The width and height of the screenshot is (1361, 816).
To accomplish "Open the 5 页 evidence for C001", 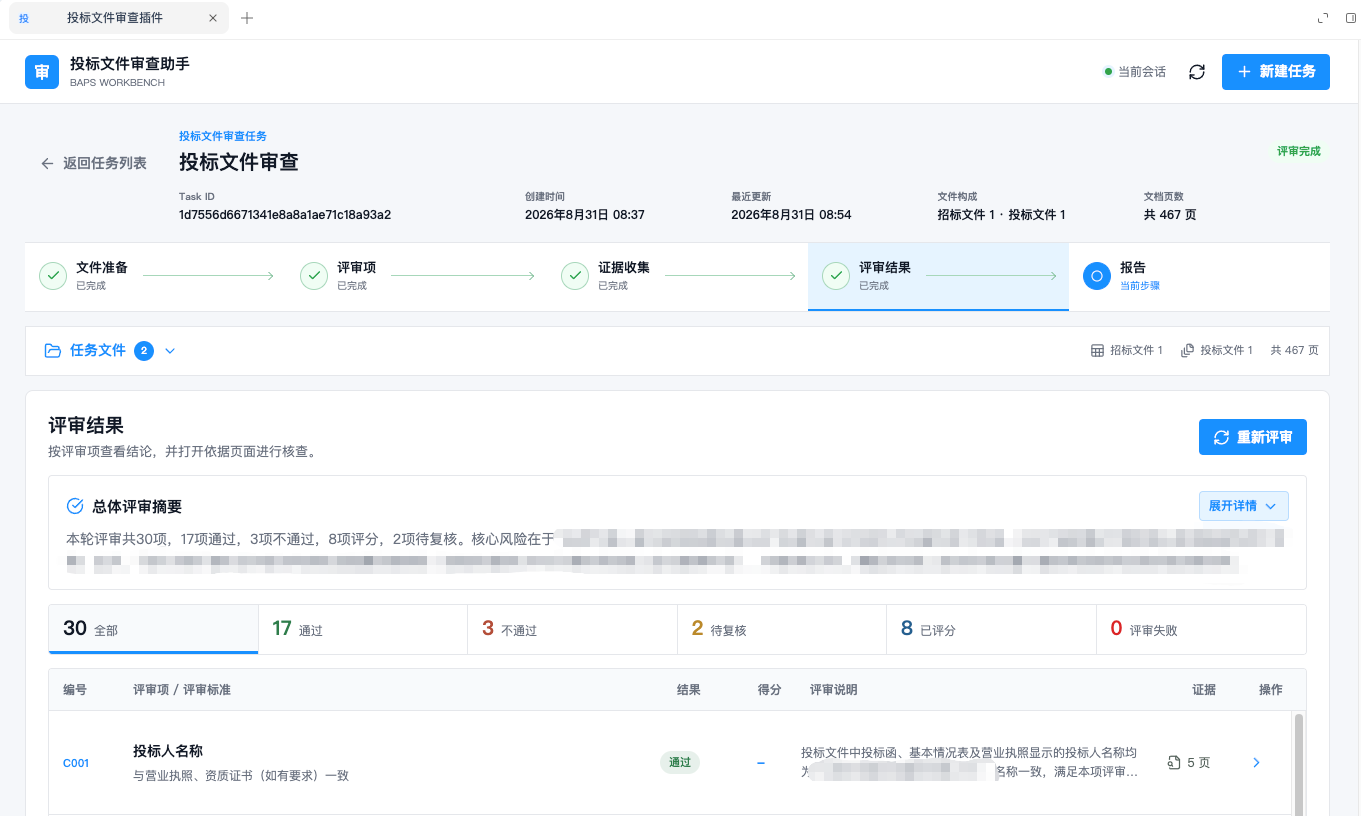I will tap(1189, 763).
